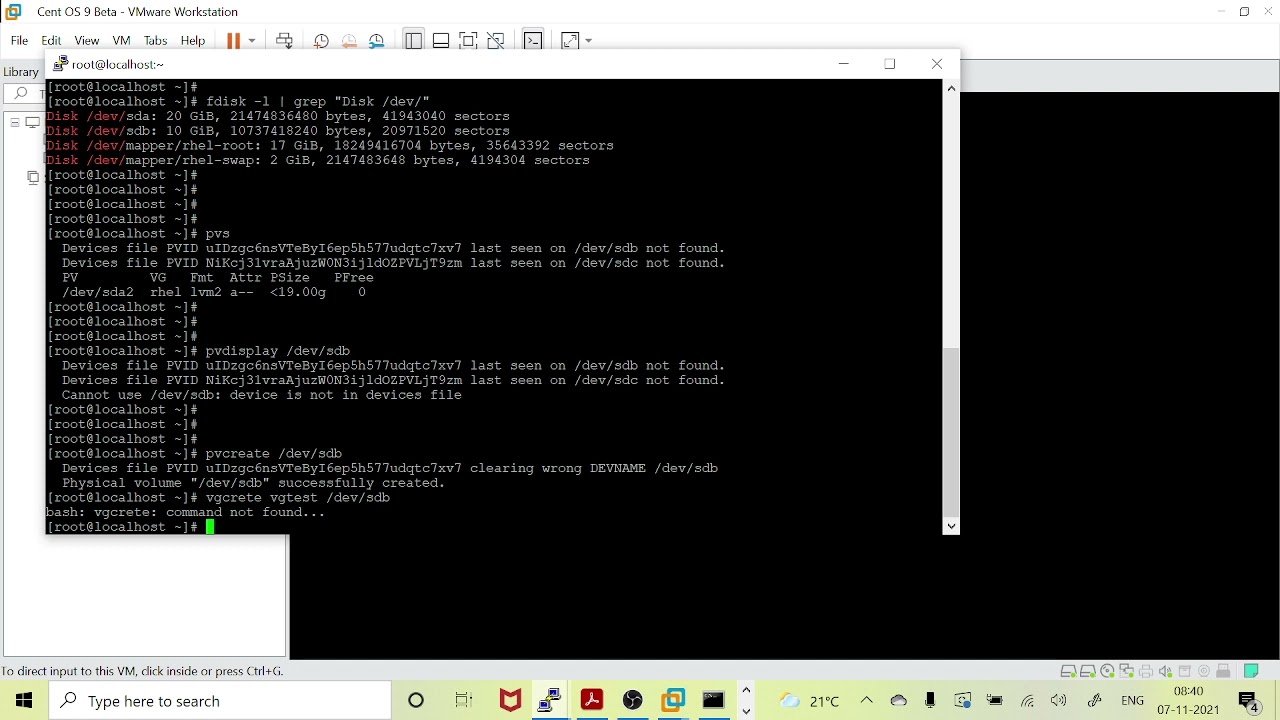Click the 'Disk /dev/mapper/rhel-swap' line
Viewport: 1280px width, 720px height.
click(319, 160)
